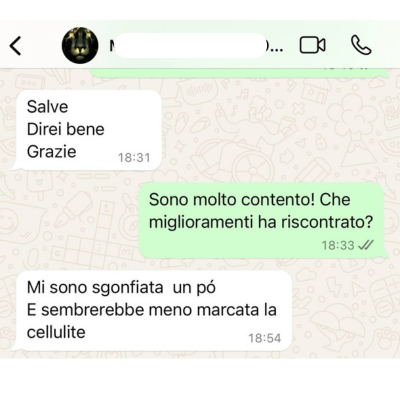Click the 18:33 timestamp on sent message
The height and width of the screenshot is (400, 400).
(338, 245)
